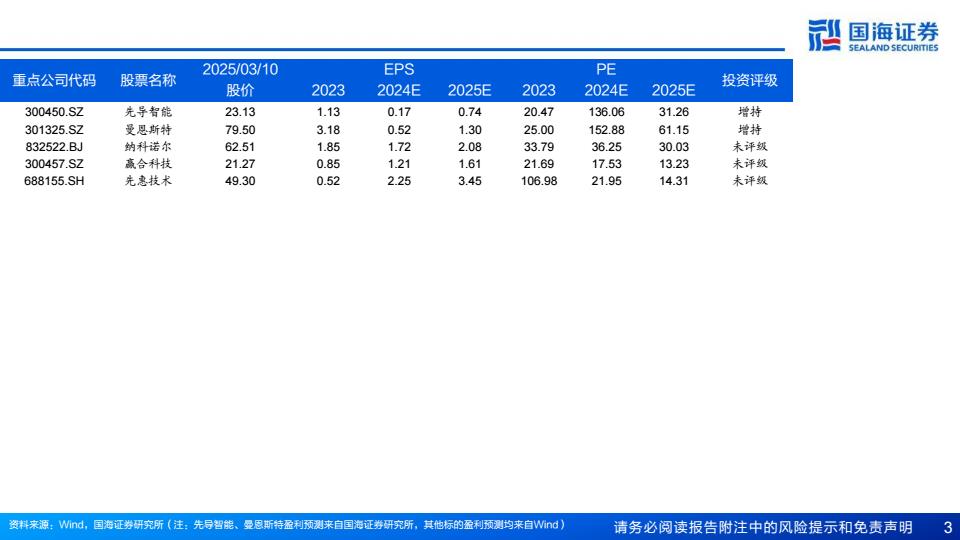
Task: Select the stock code 300457.SZ cell
Action: (x=54, y=164)
